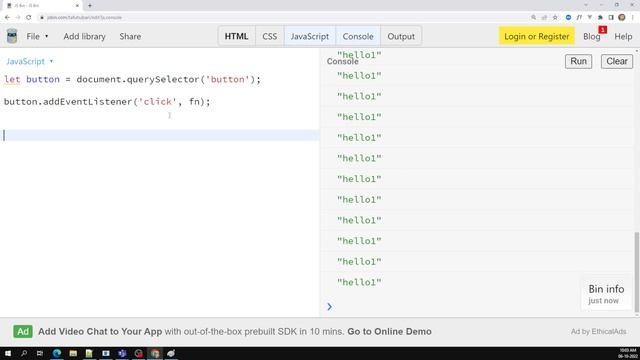Open the Chrome three-dot menu

pos(633,18)
